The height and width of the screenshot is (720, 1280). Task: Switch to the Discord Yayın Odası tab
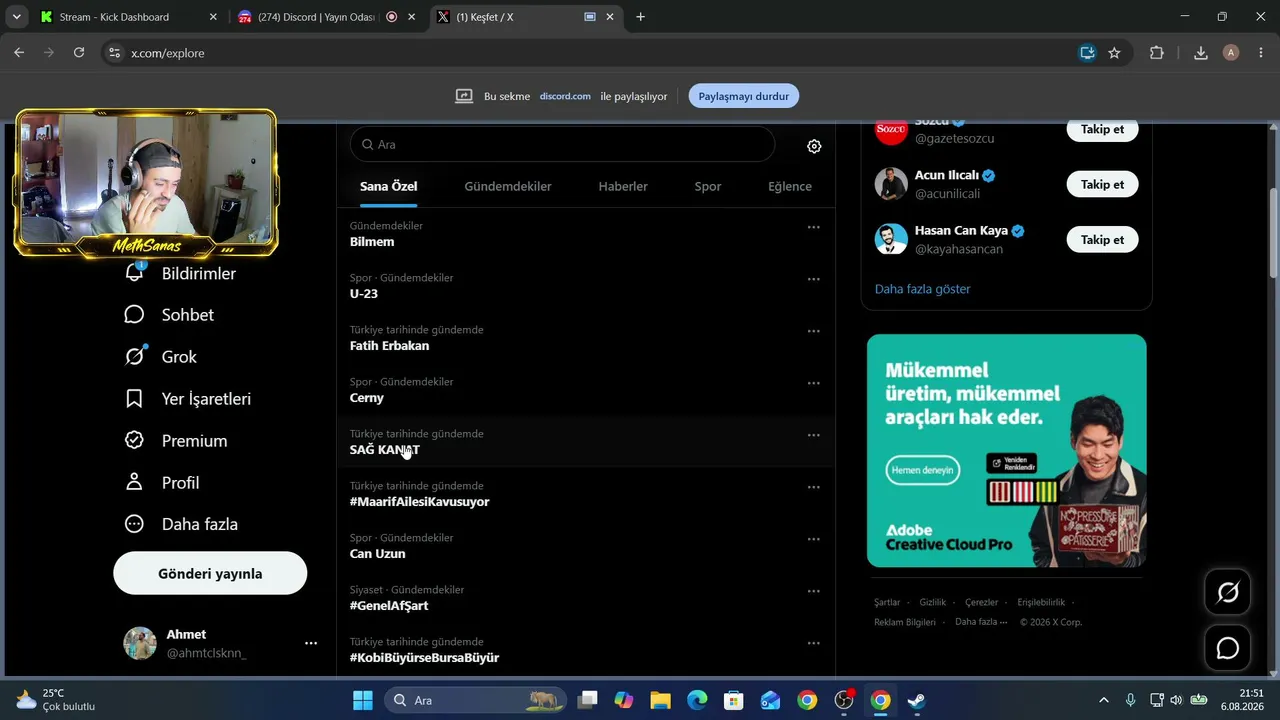pyautogui.click(x=326, y=17)
